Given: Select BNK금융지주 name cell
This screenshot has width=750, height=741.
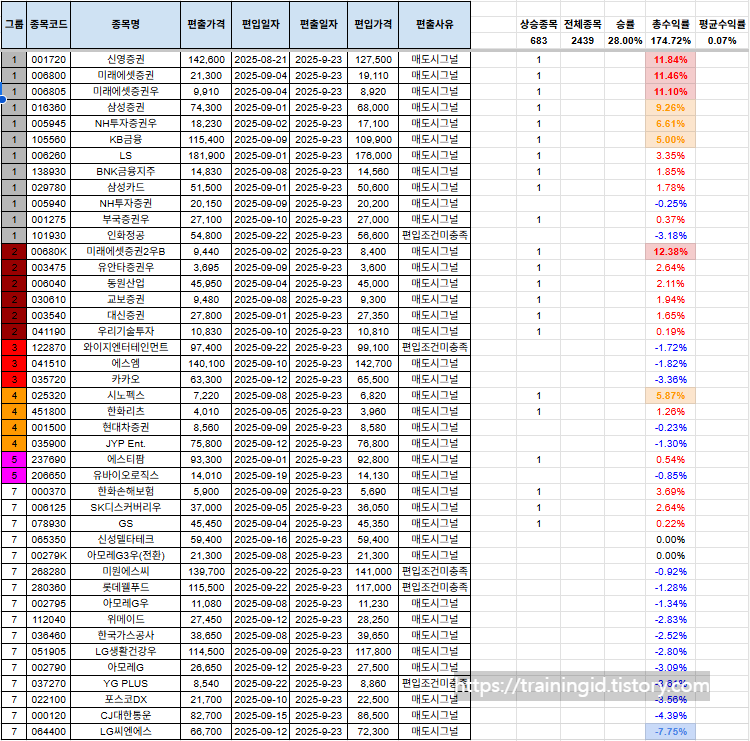Looking at the screenshot, I should tap(125, 172).
